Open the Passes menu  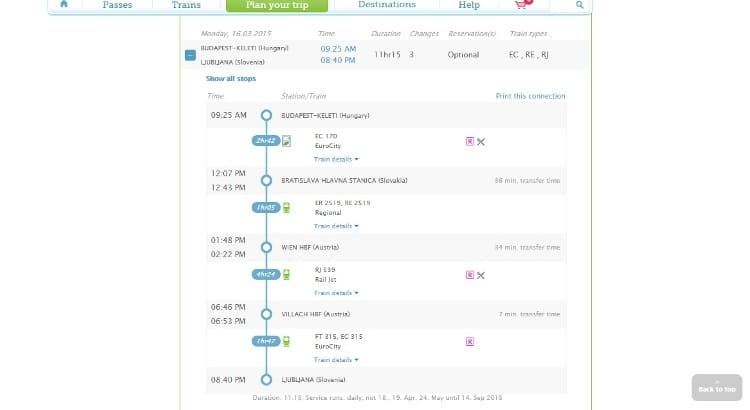tap(117, 5)
